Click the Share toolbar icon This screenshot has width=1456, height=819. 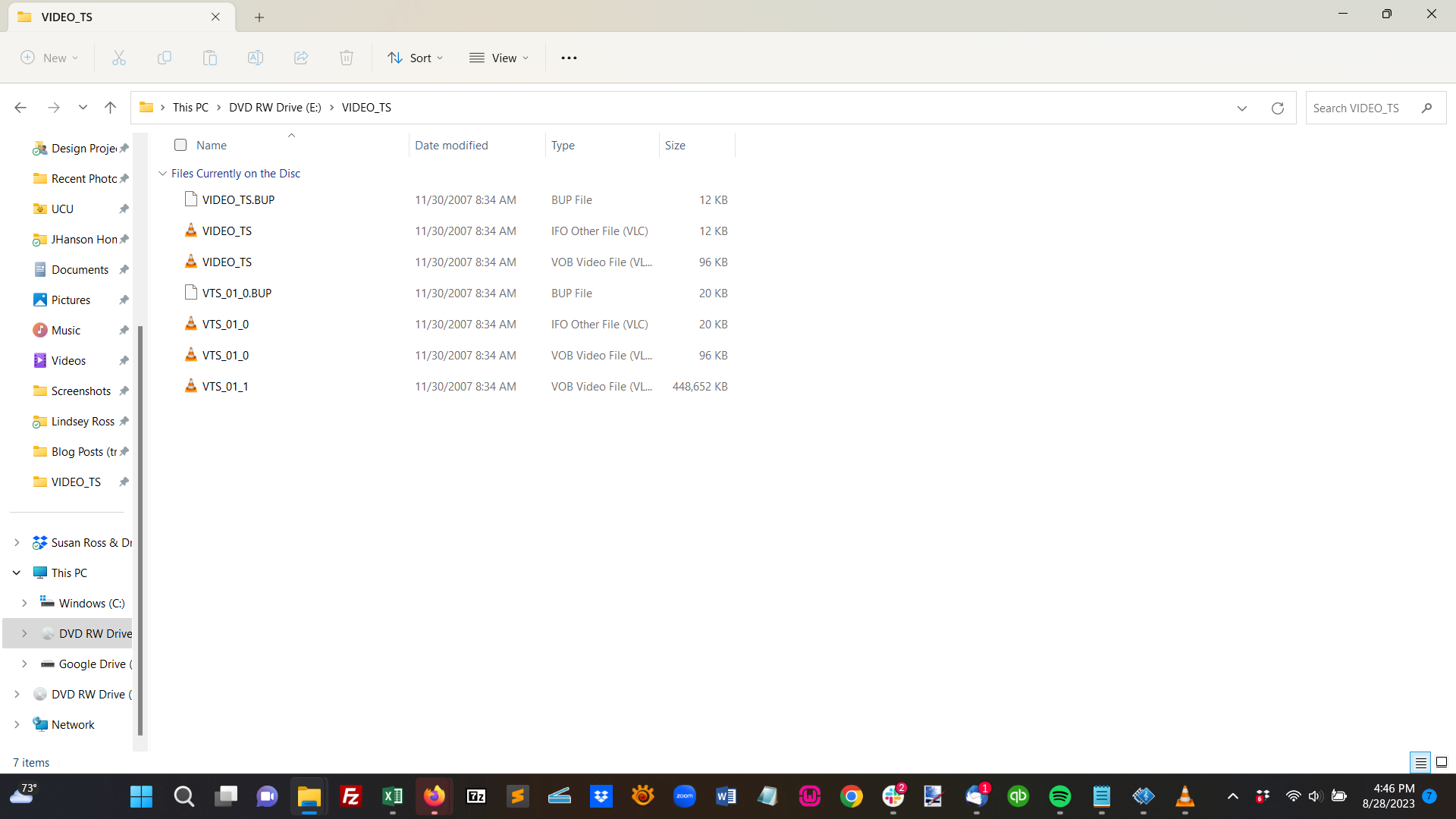[301, 58]
